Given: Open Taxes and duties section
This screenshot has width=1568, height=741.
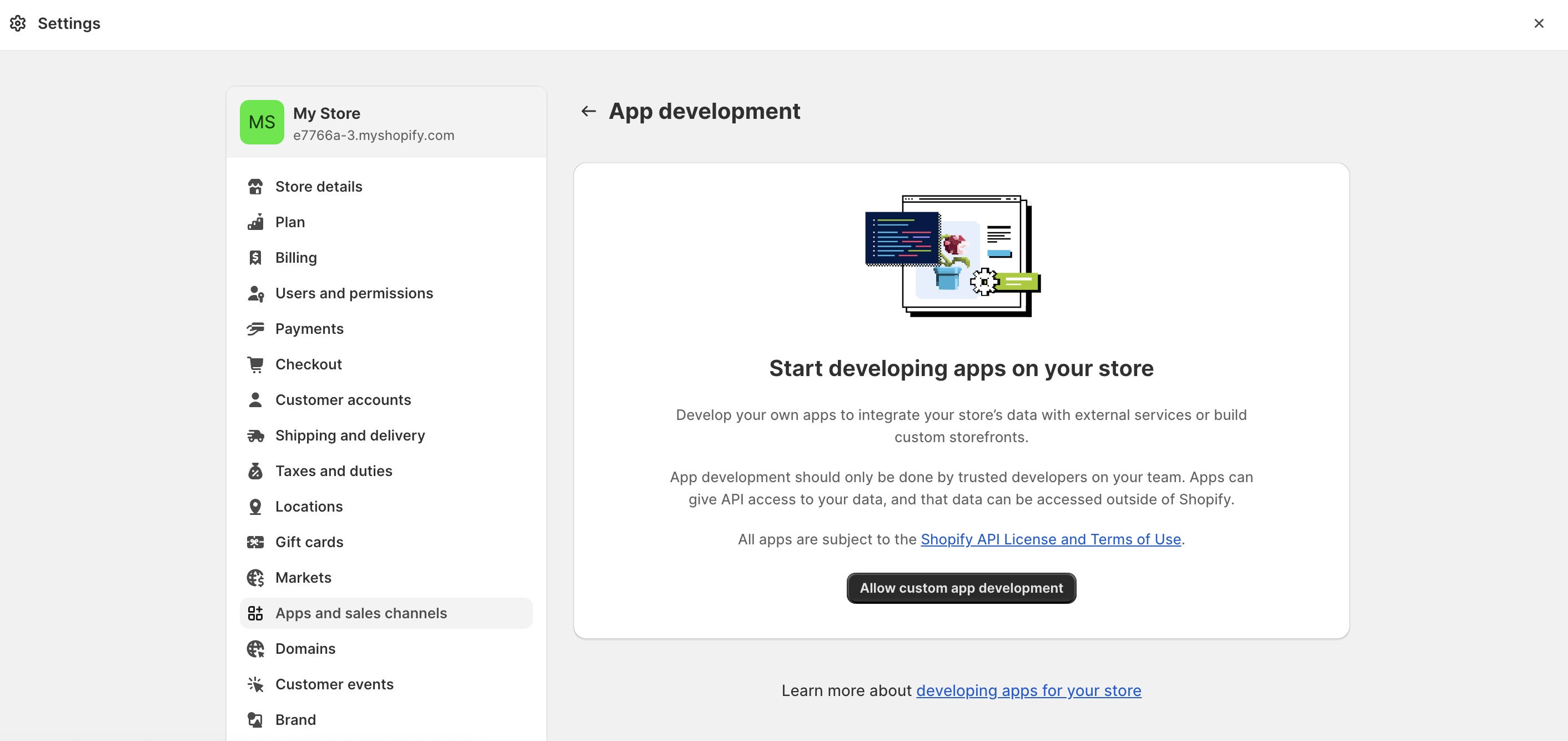Looking at the screenshot, I should click(x=334, y=470).
